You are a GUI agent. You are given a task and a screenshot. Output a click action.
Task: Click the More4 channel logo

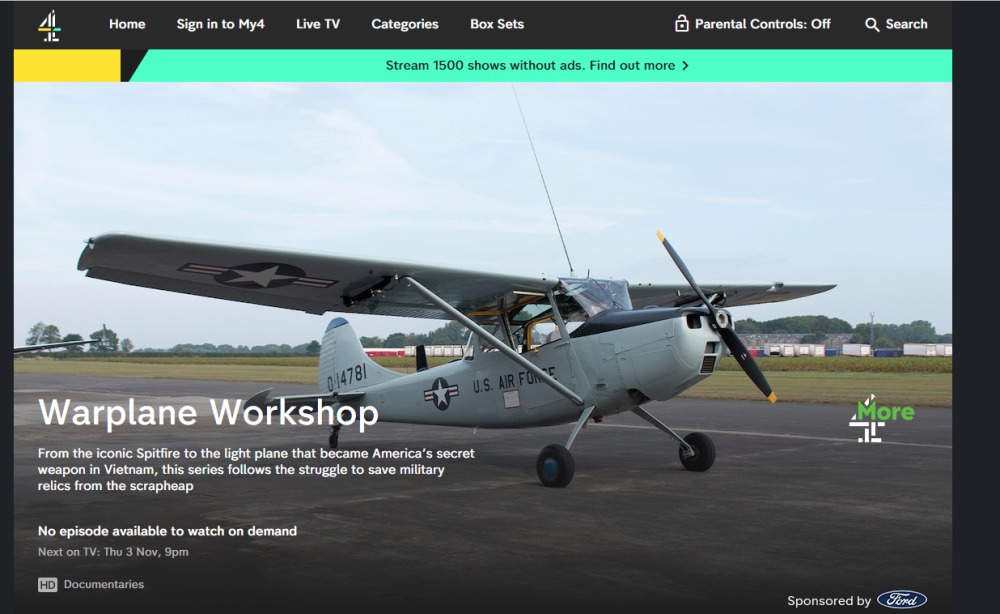click(x=881, y=418)
